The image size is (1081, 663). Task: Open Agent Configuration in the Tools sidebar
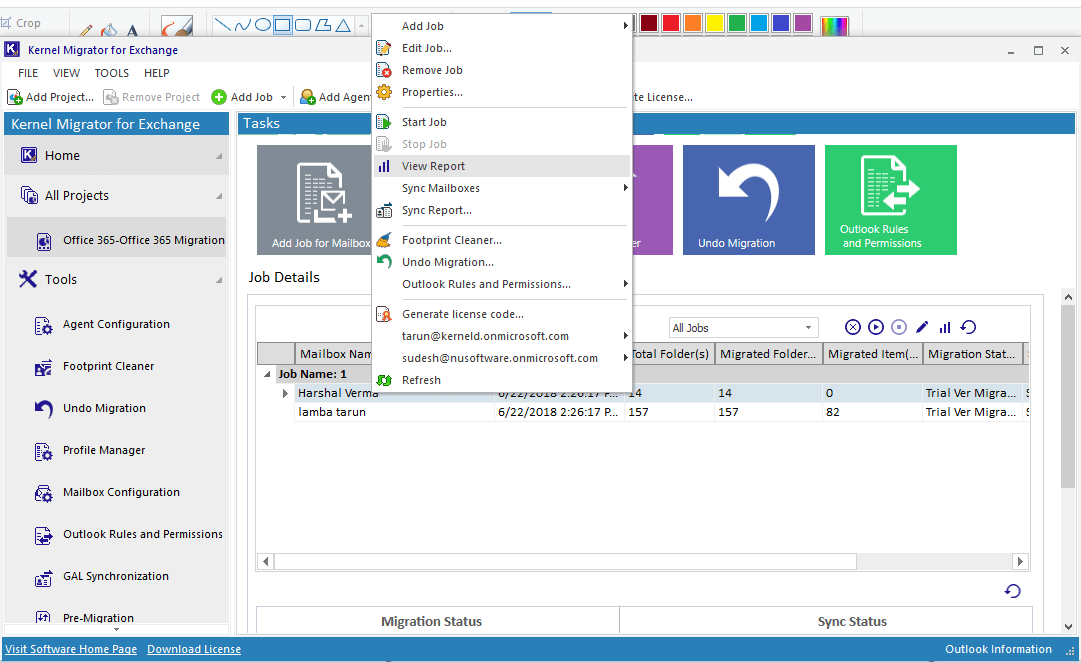[x=115, y=325]
